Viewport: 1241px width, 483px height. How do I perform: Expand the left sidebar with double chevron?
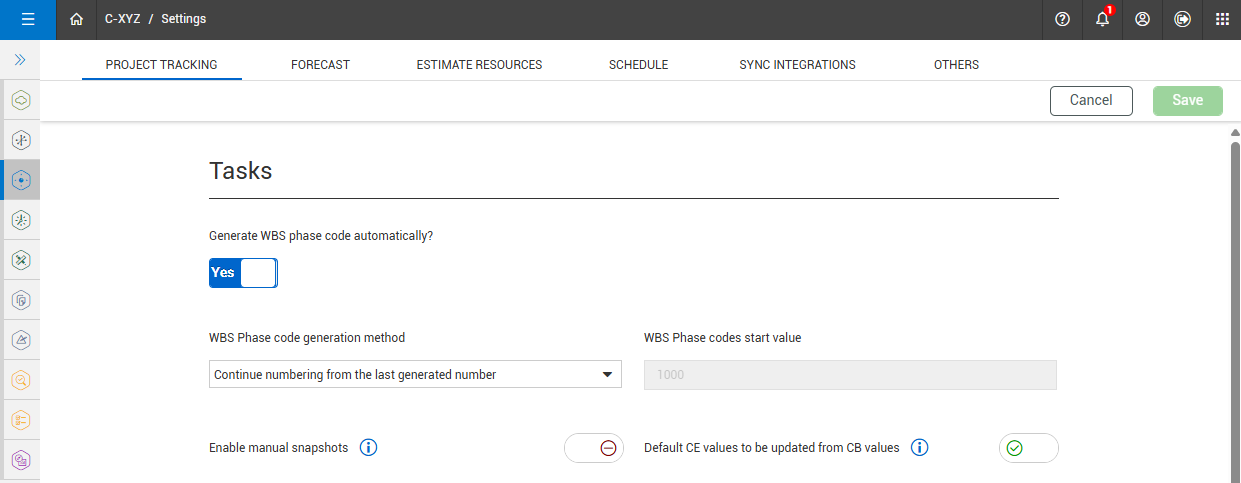(20, 60)
